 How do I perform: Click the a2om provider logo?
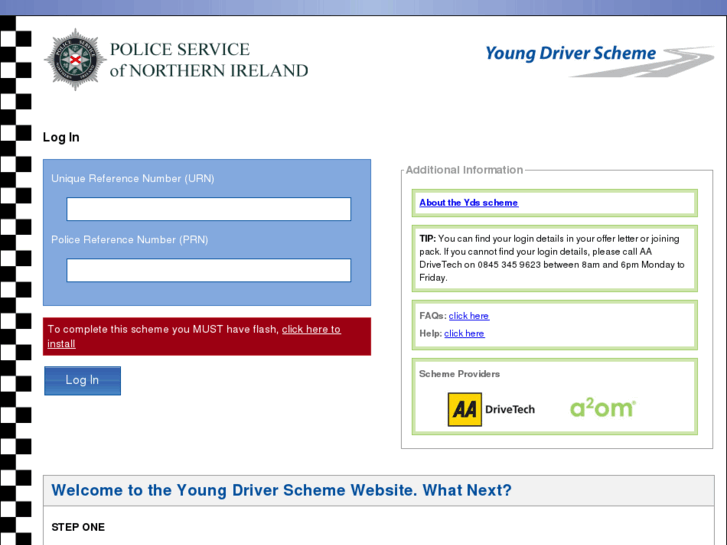[x=603, y=407]
